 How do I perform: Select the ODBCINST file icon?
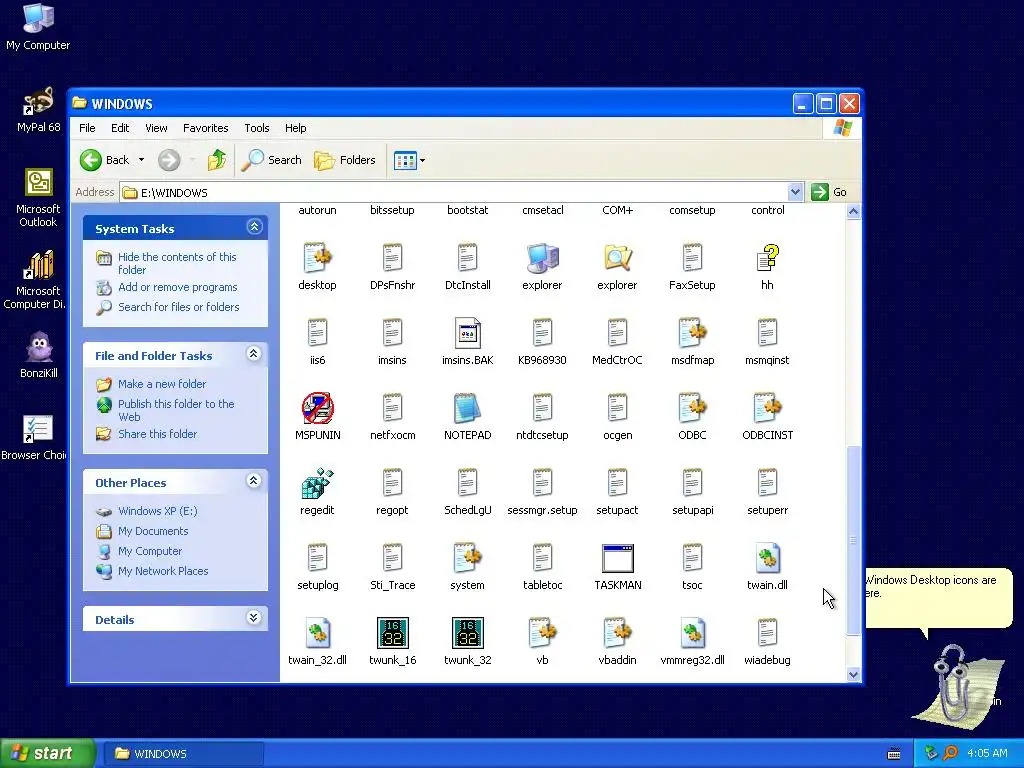767,409
